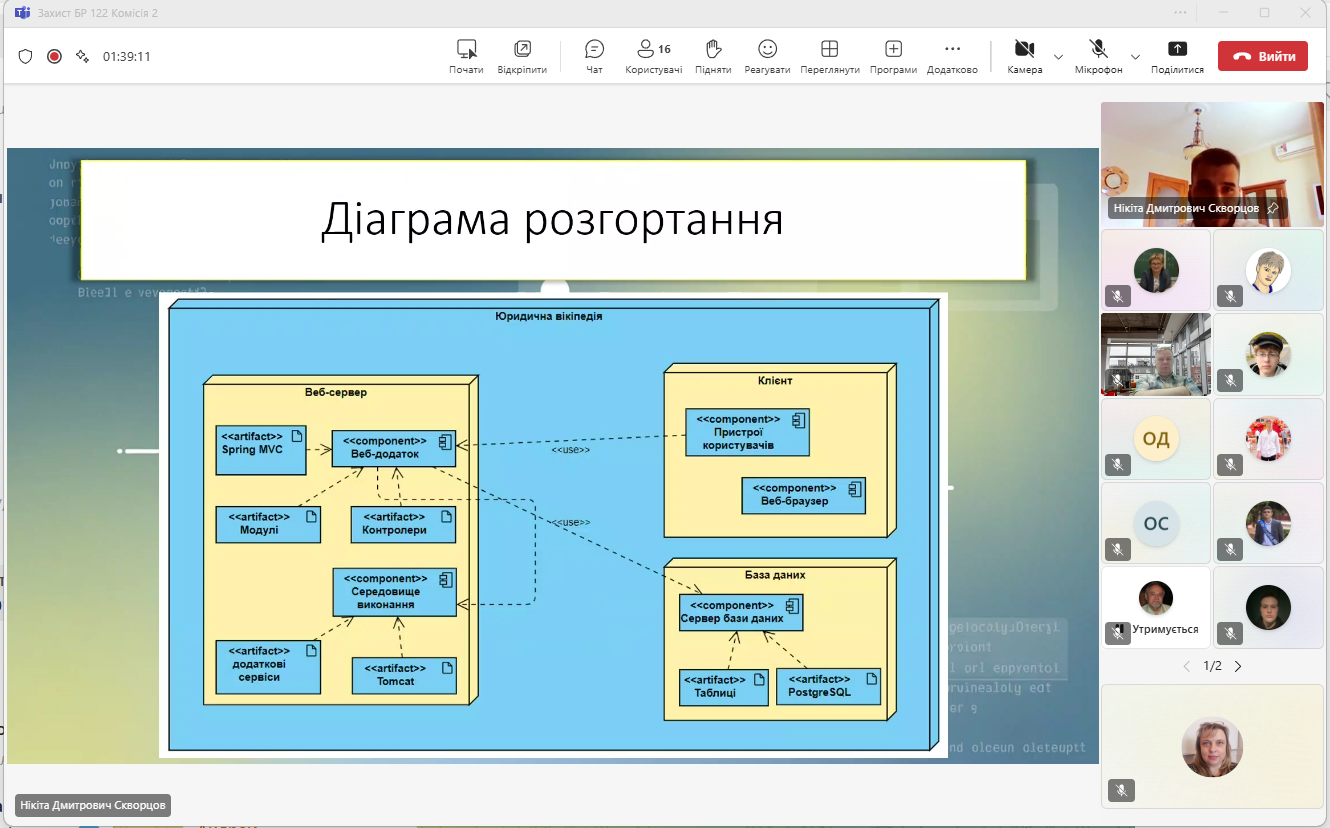
Task: Go to next page of participants
Action: [1238, 666]
